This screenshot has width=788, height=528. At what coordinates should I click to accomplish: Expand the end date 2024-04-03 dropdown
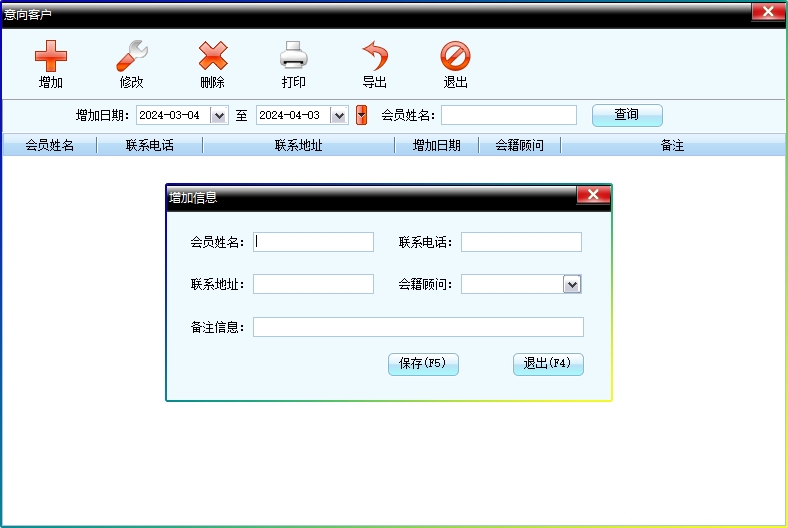pyautogui.click(x=339, y=115)
